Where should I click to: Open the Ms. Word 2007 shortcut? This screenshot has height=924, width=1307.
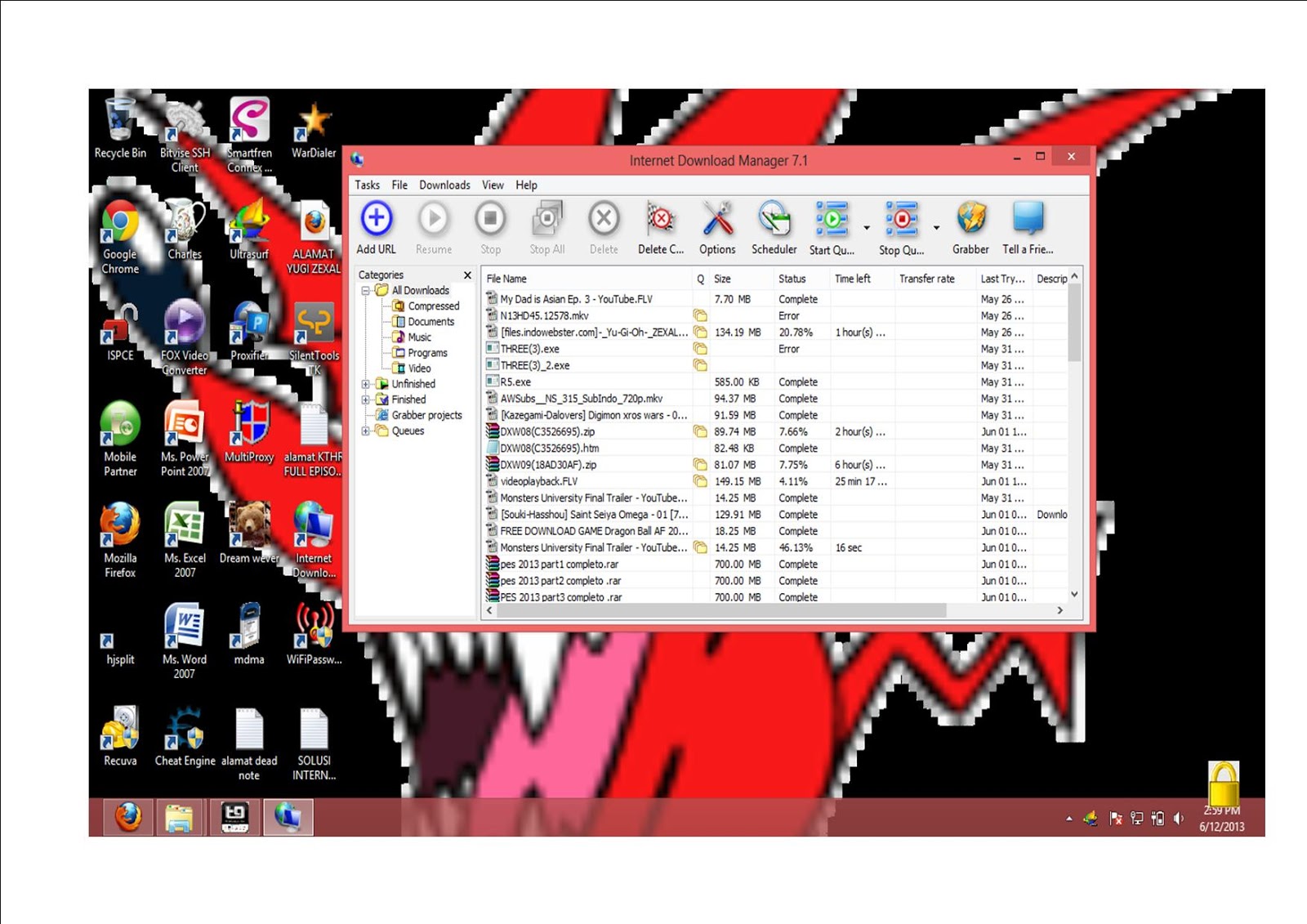tap(185, 642)
